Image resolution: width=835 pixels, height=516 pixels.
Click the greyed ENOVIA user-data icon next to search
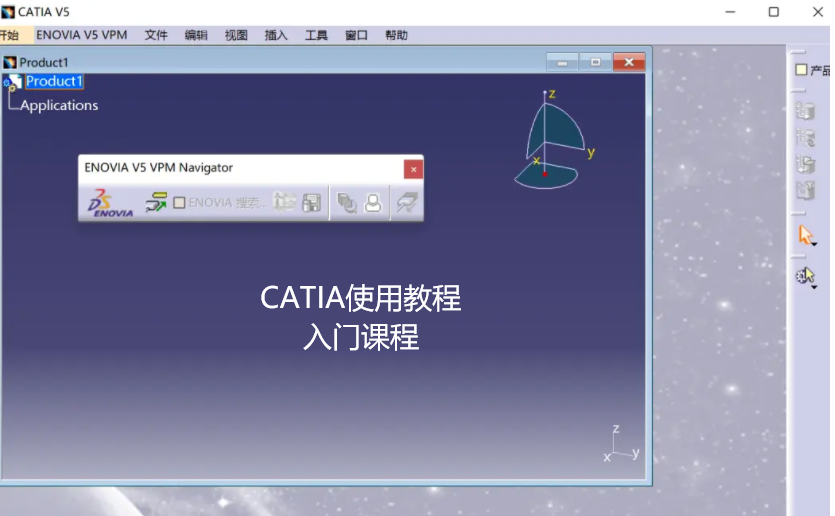pyautogui.click(x=284, y=202)
